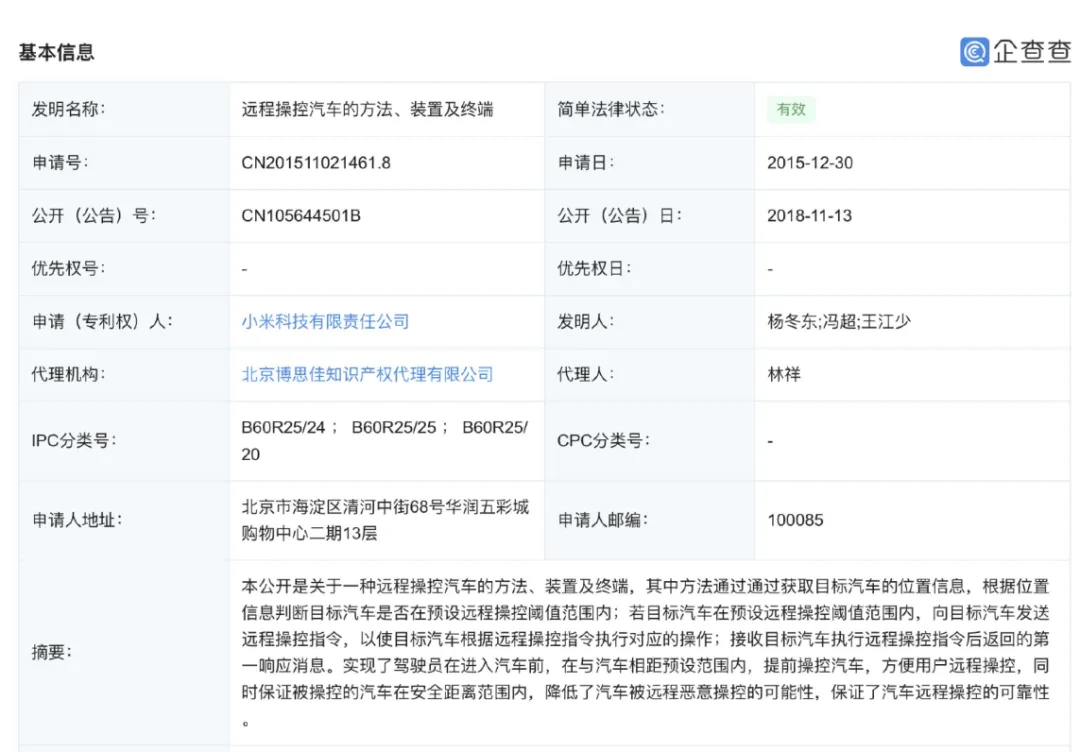Click the 发明人 field label
Screen dimensions: 1080x752
pos(585,322)
